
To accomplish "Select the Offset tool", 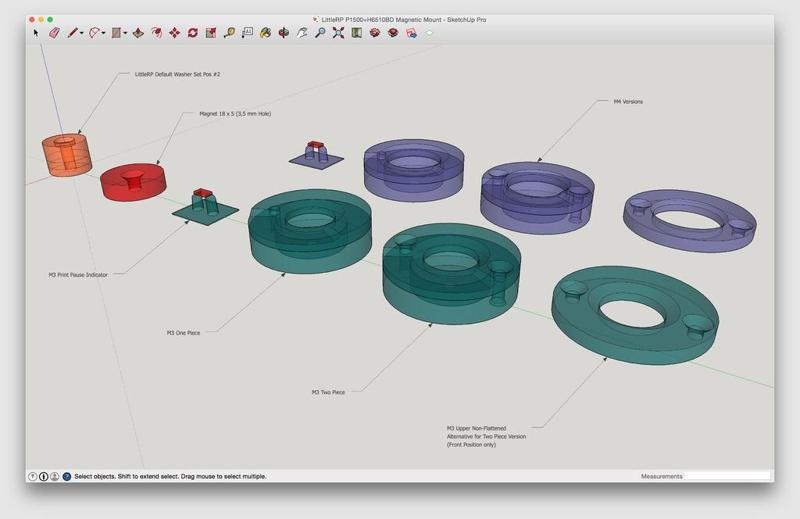I will pyautogui.click(x=157, y=33).
